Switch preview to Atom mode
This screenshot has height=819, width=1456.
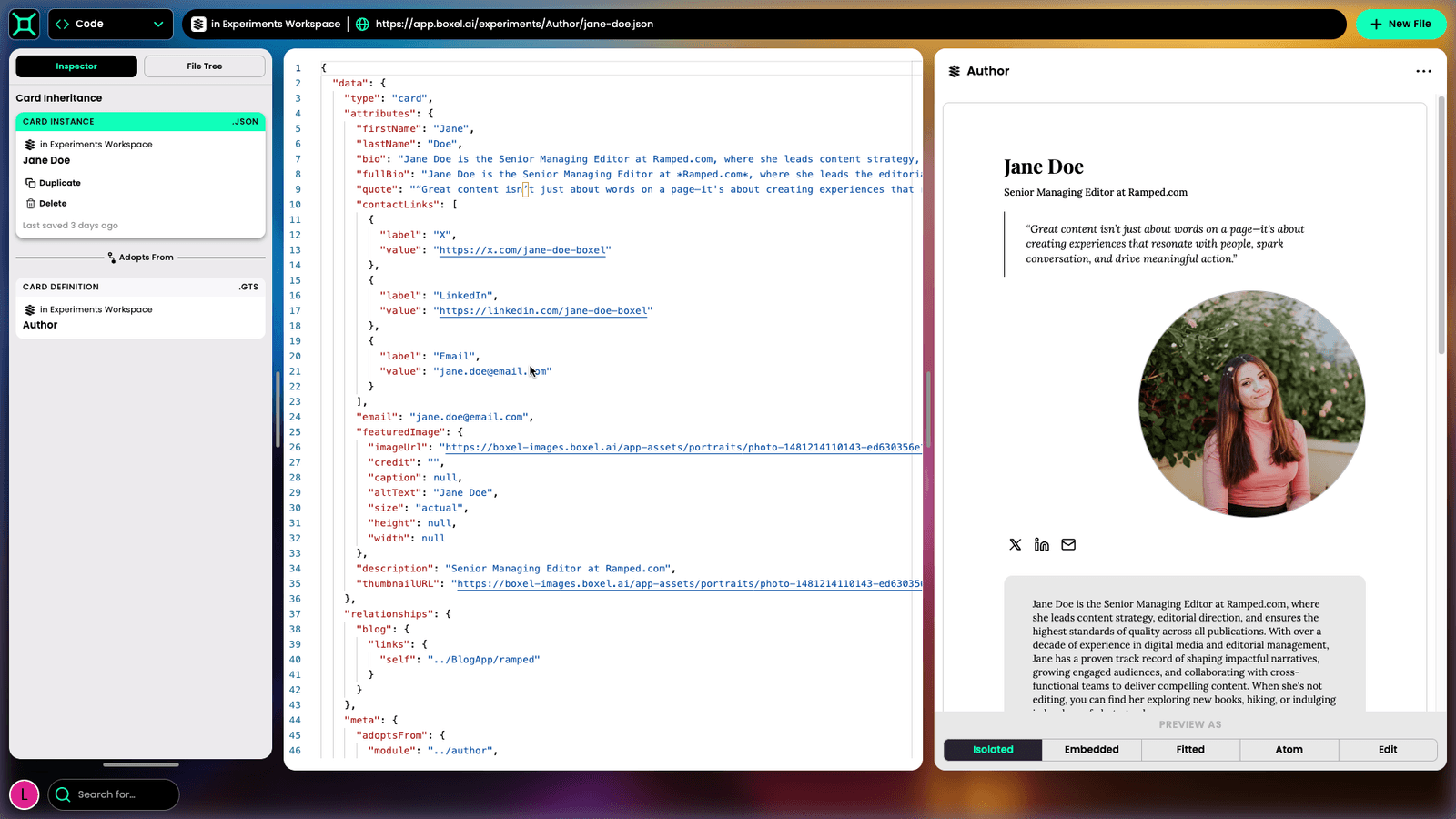click(x=1289, y=749)
